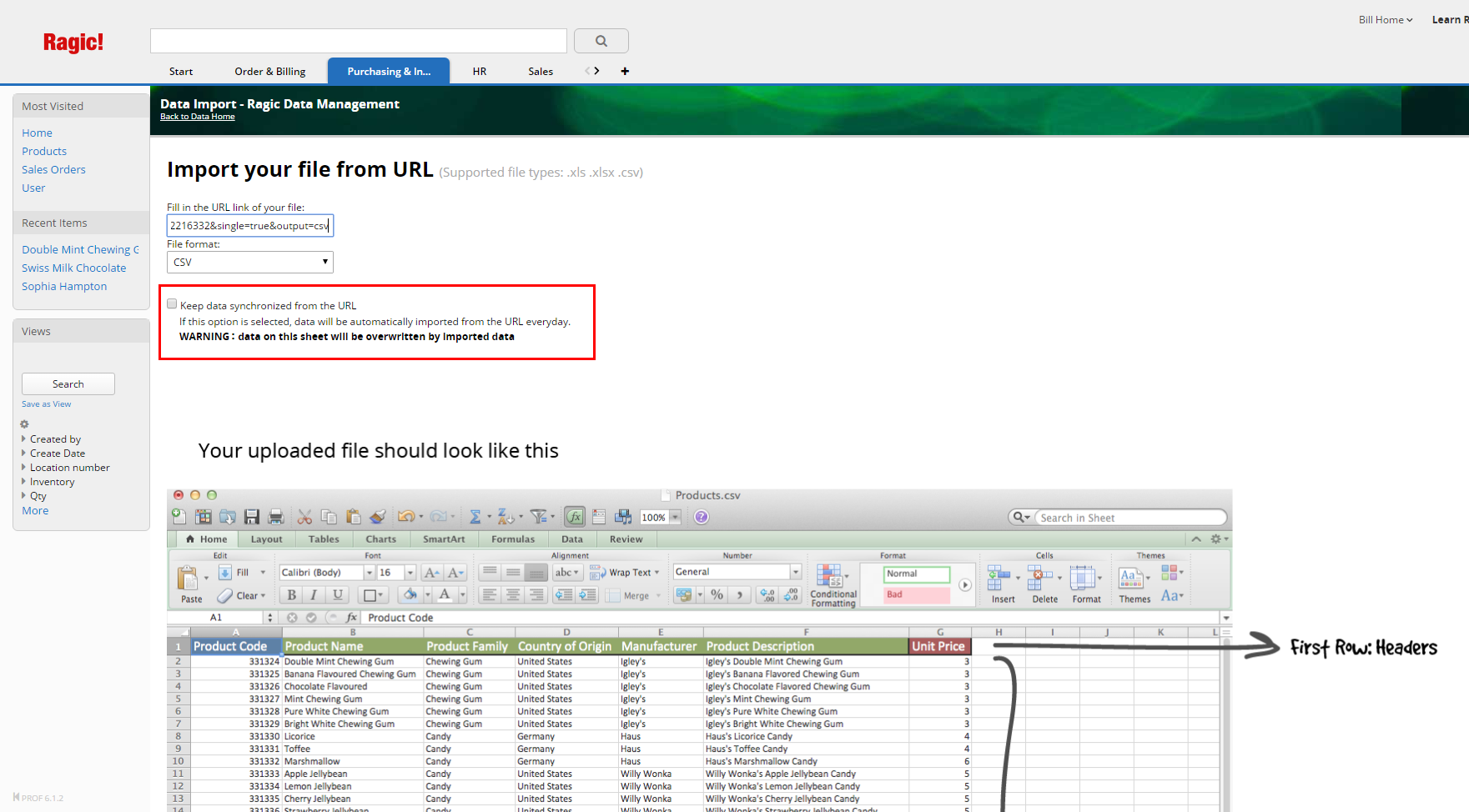Enable Keep data synchronized from the URL
This screenshot has width=1469, height=812.
pyautogui.click(x=172, y=304)
